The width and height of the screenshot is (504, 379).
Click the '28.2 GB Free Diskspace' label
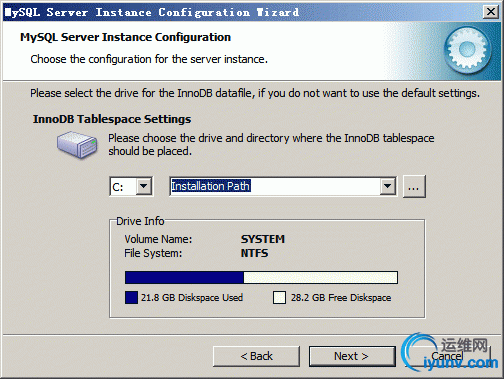[x=341, y=297]
